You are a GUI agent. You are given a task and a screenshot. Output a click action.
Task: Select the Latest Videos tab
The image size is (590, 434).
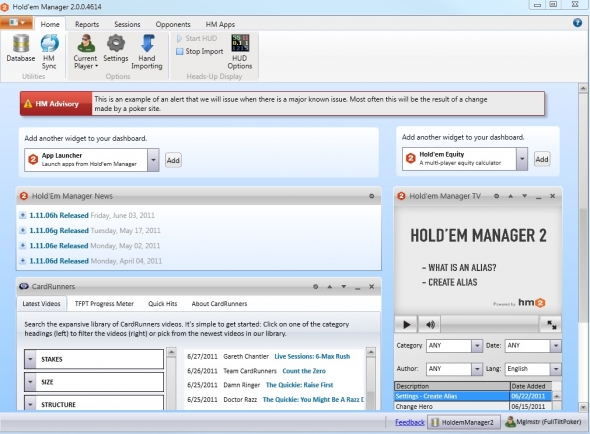pyautogui.click(x=41, y=304)
